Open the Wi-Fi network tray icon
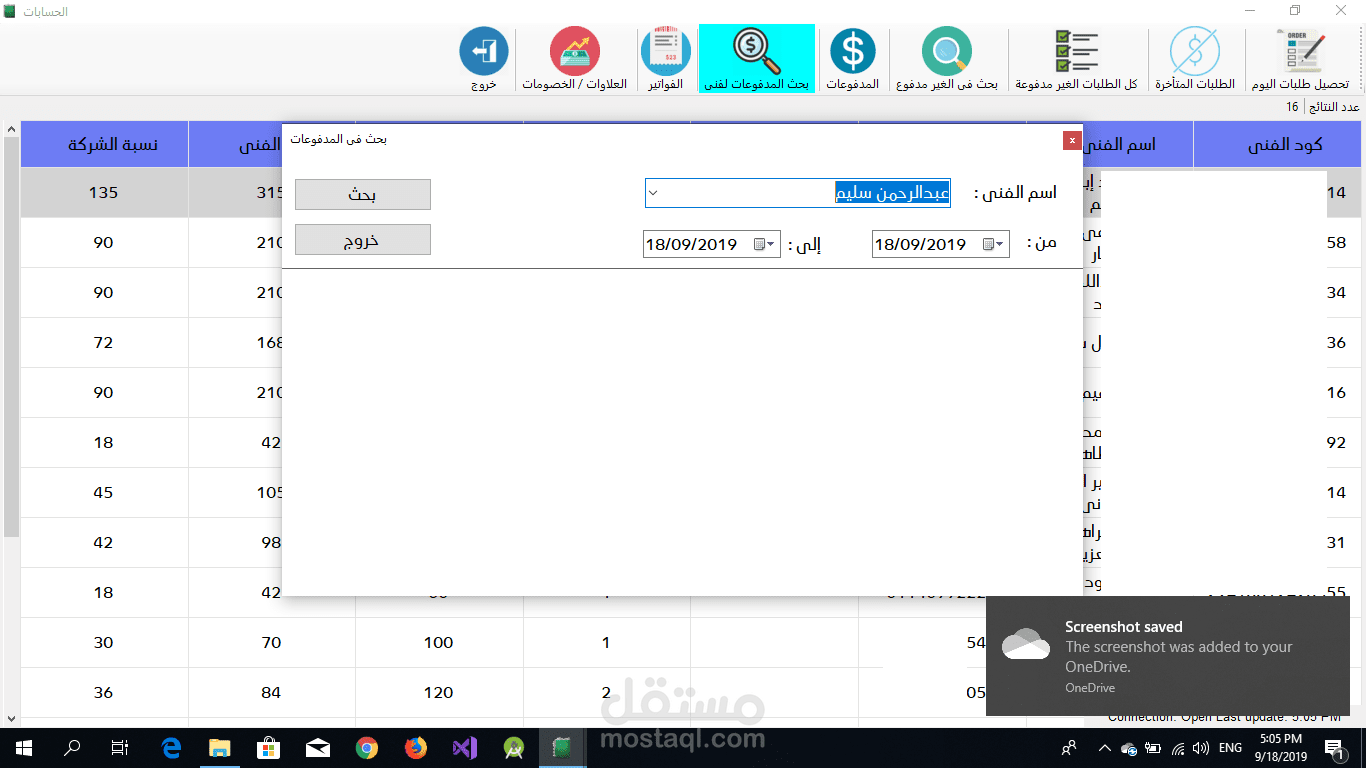 click(1178, 747)
